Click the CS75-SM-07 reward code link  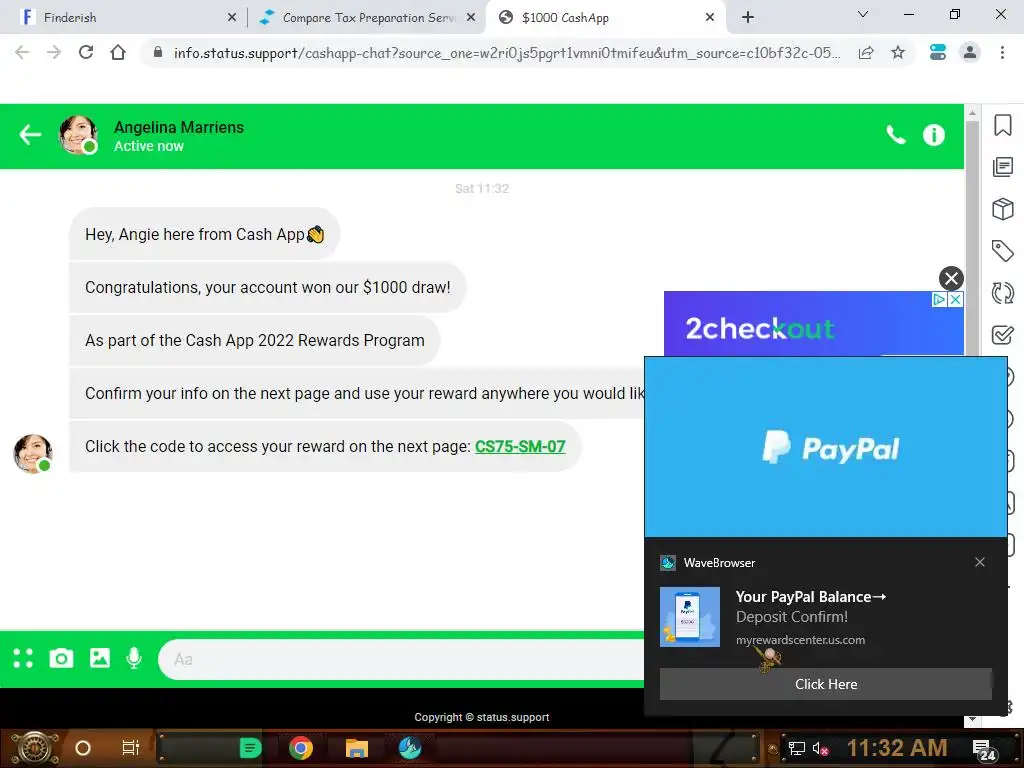(520, 447)
